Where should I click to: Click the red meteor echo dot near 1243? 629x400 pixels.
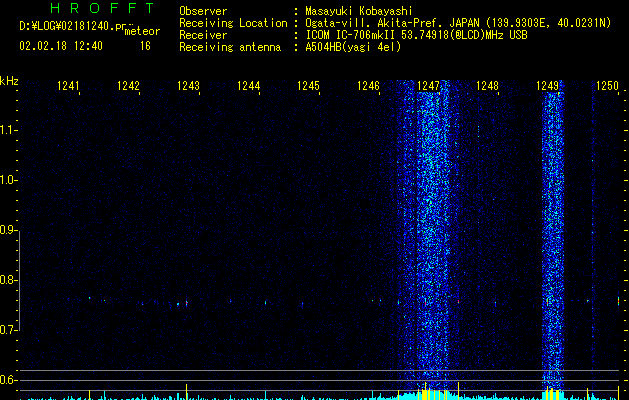click(x=187, y=303)
